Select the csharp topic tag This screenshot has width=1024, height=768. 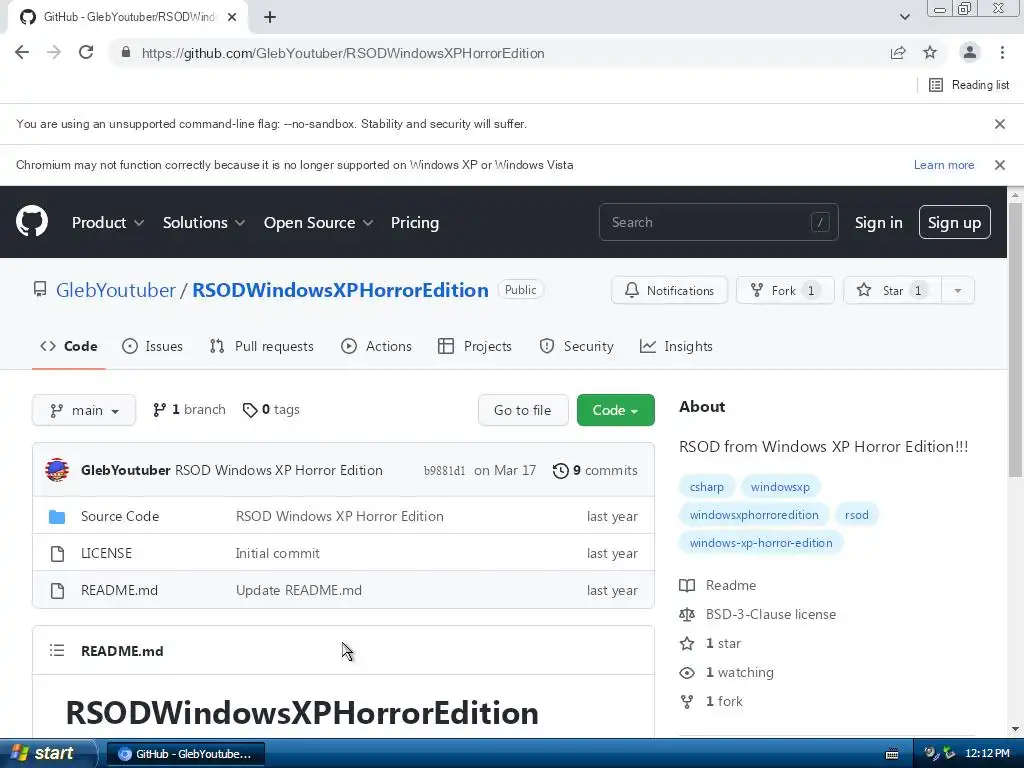tap(707, 487)
